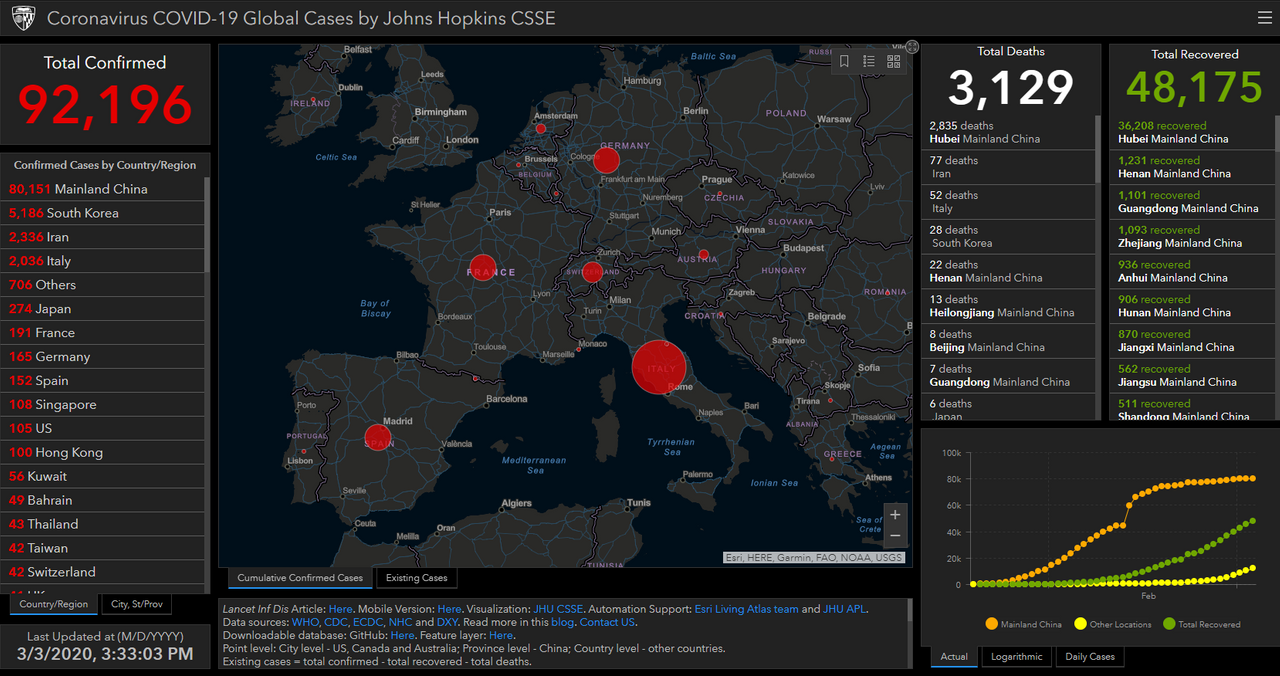Zoom out on the map
This screenshot has width=1280, height=676.
[x=895, y=536]
